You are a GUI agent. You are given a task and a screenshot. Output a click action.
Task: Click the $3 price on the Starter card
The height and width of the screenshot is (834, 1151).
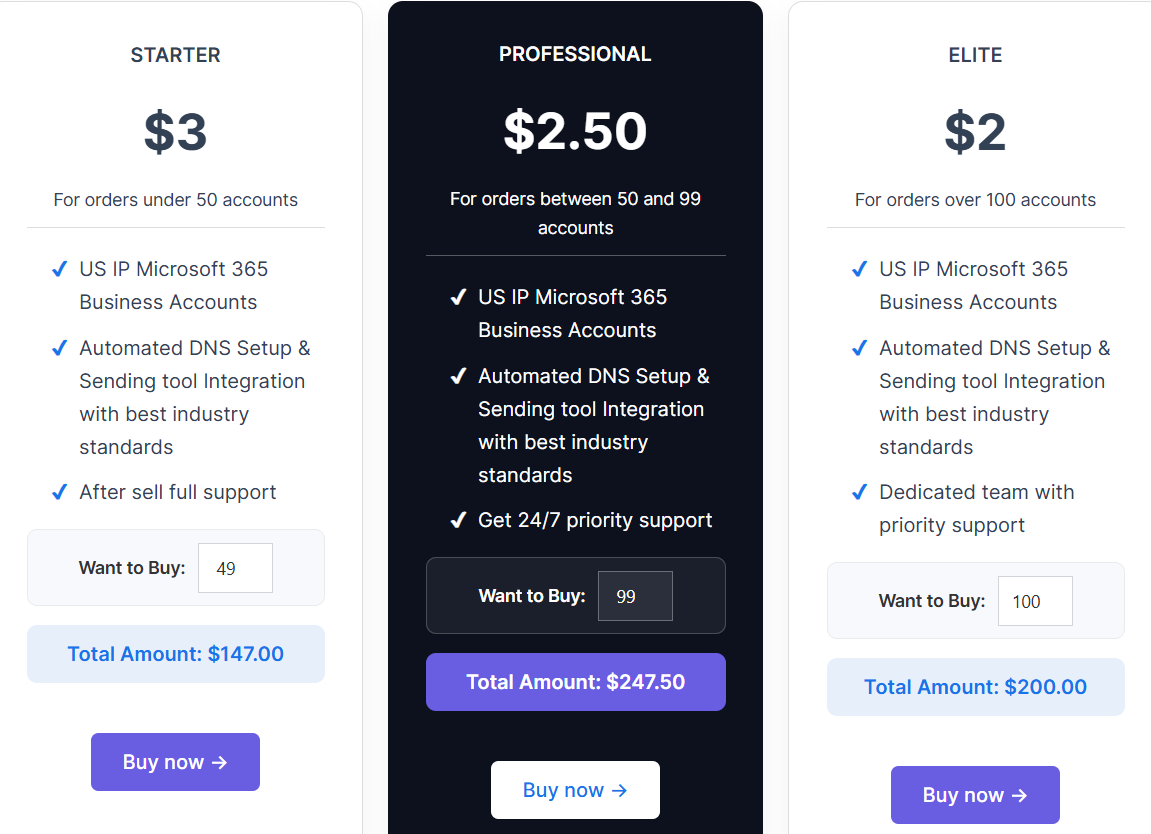(x=175, y=133)
